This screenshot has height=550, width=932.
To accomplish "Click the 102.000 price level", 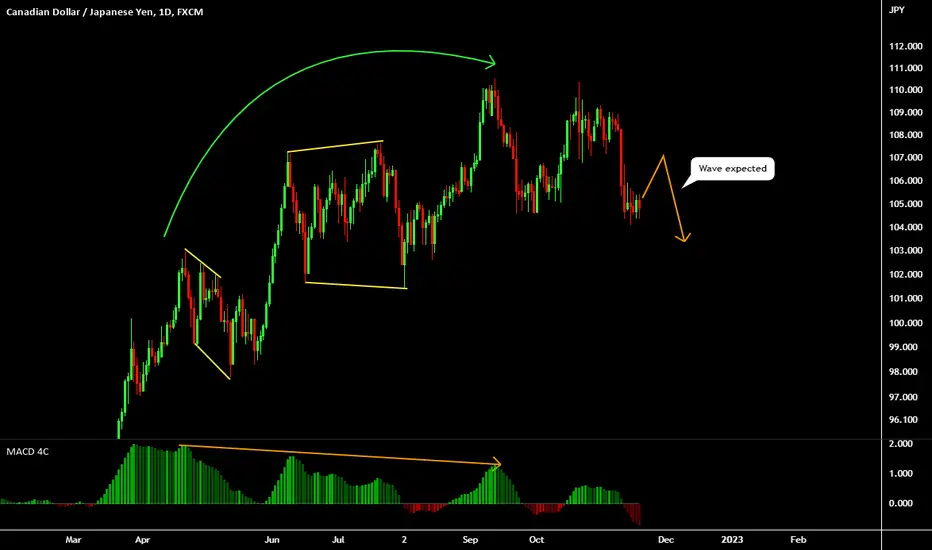I will pos(905,275).
